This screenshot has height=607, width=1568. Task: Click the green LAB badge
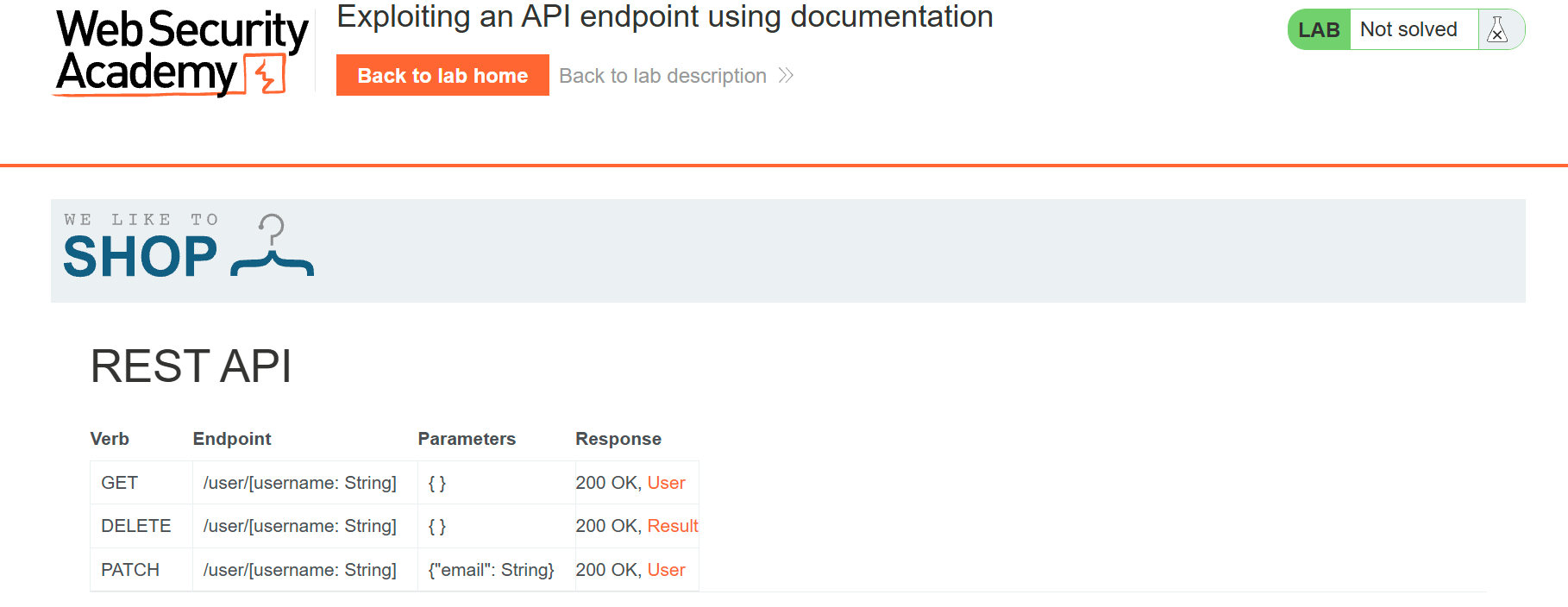[1319, 30]
